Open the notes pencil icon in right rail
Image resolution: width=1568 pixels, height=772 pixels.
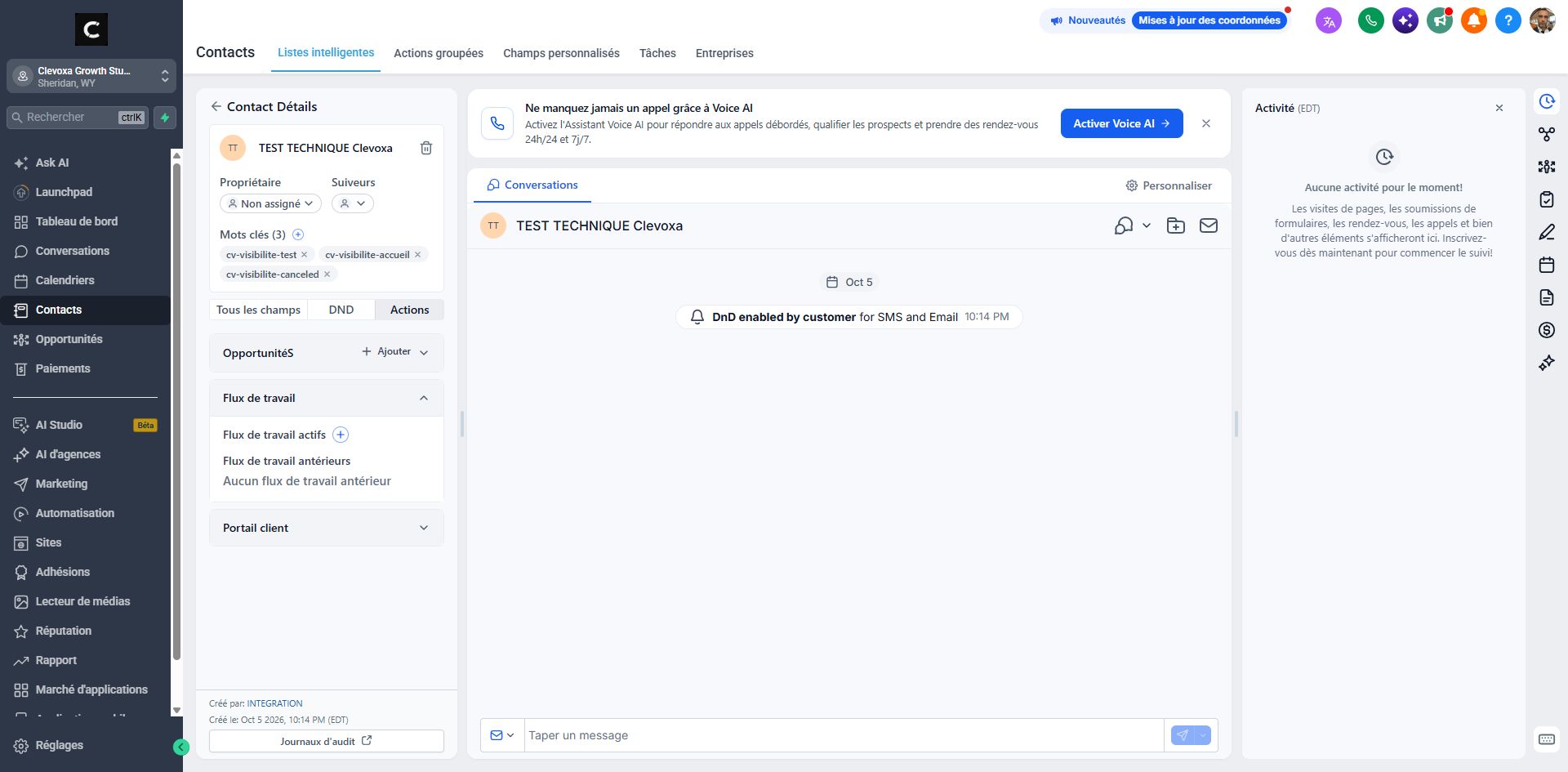[x=1547, y=232]
